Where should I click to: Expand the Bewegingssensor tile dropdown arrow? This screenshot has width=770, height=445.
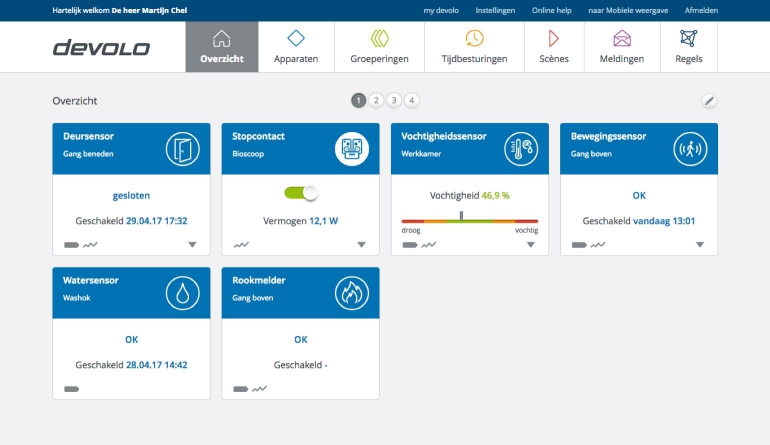[x=700, y=244]
